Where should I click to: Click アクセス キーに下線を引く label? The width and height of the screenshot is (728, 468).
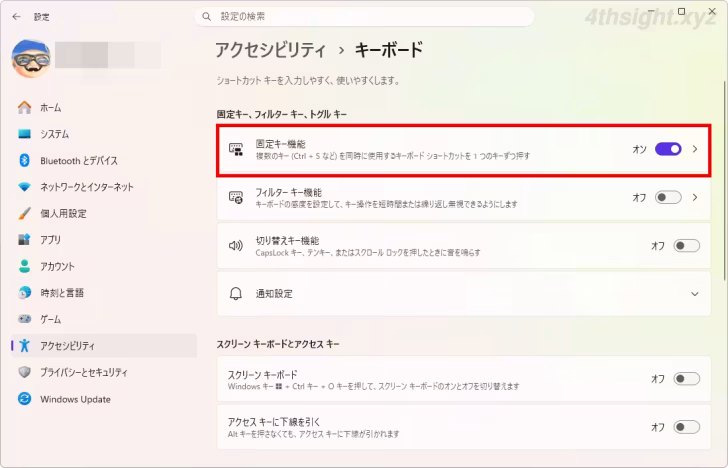pos(273,422)
